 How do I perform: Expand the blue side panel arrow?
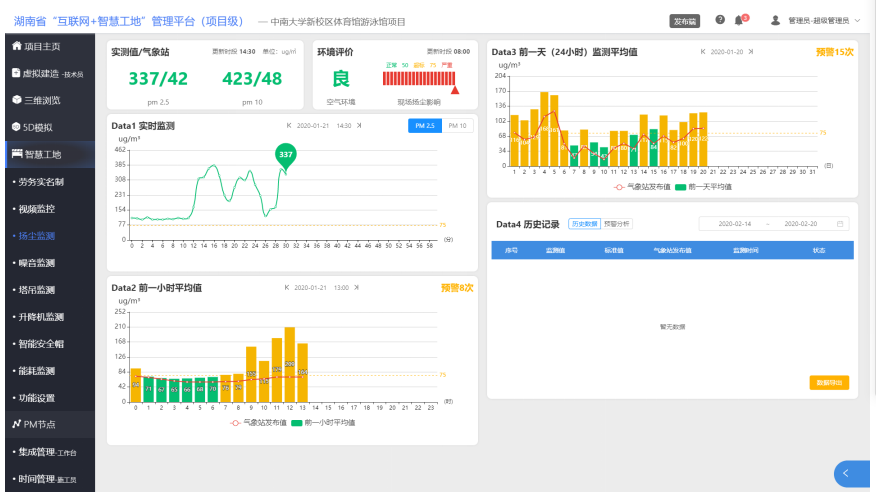tap(848, 473)
